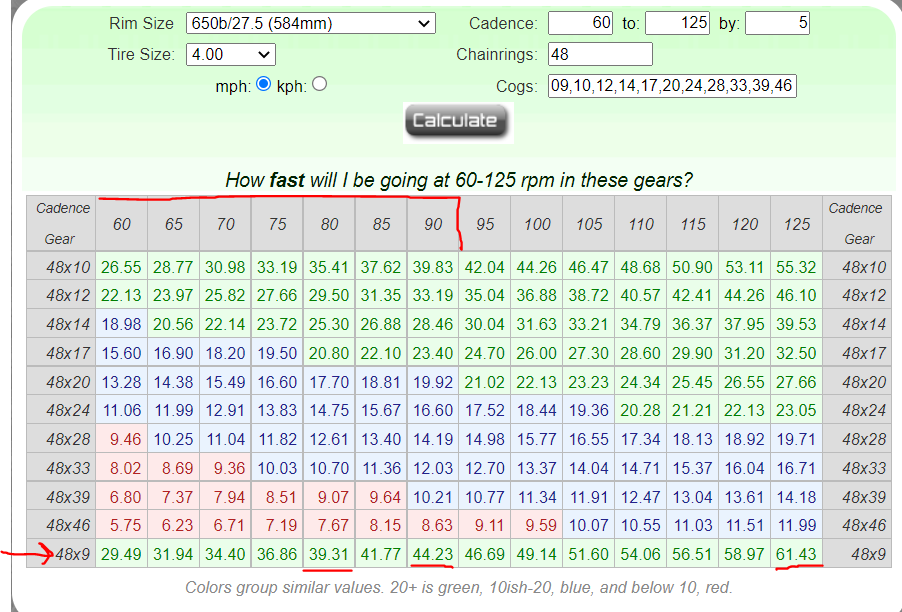The image size is (902, 612).
Task: Expand the Tire Size dropdown
Action: pos(230,55)
